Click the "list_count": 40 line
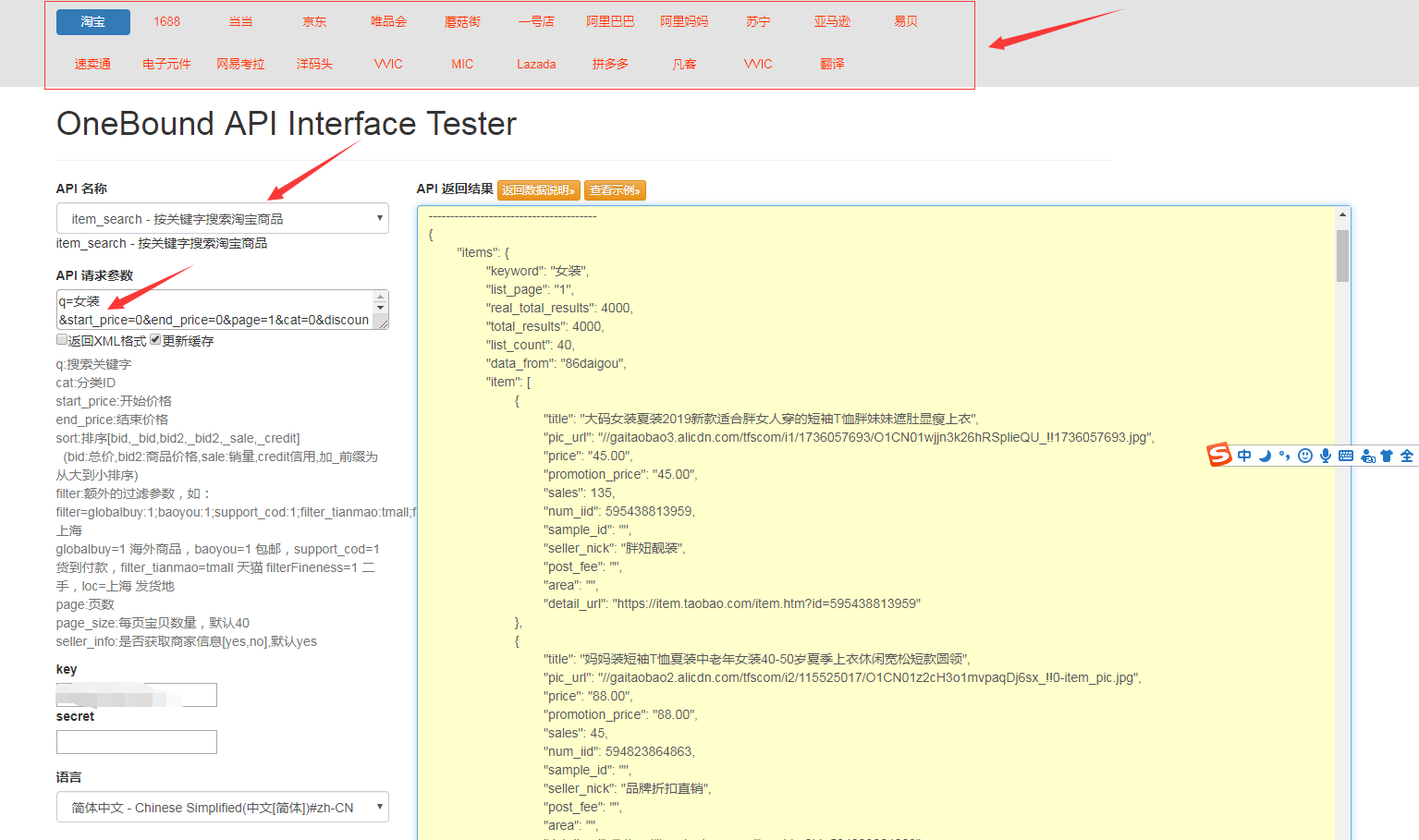1419x840 pixels. tap(531, 345)
